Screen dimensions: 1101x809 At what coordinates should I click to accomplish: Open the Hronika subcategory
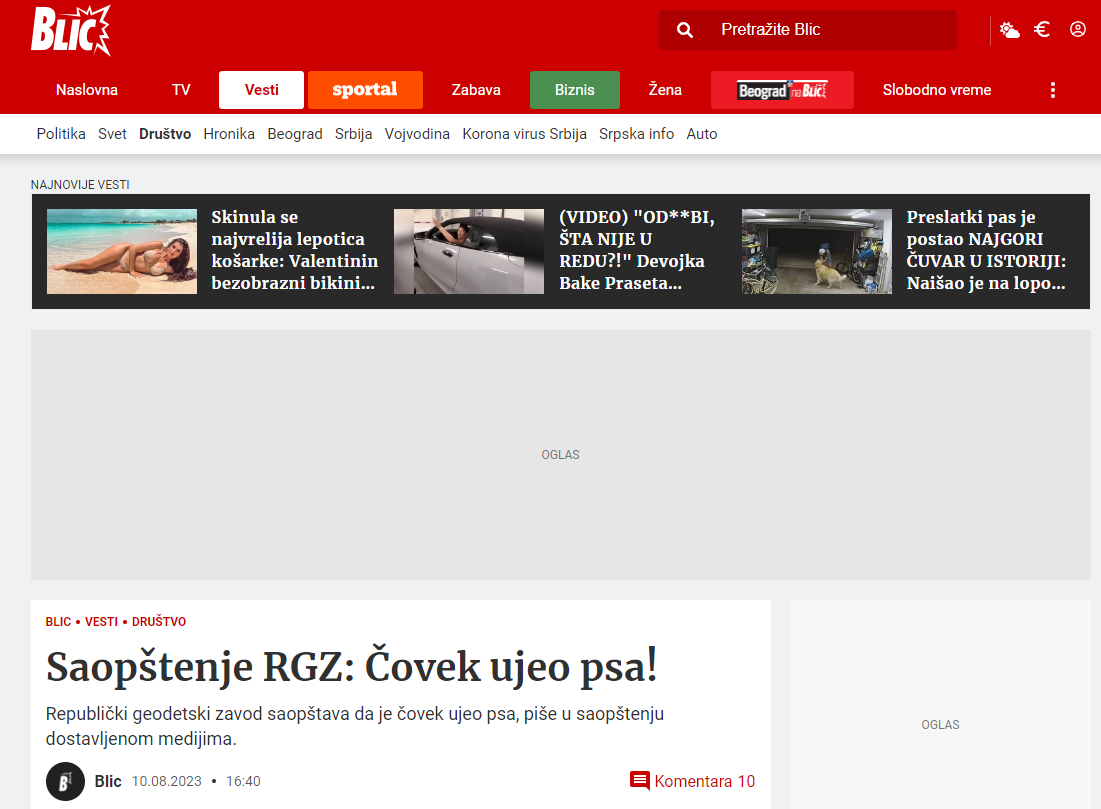[229, 133]
